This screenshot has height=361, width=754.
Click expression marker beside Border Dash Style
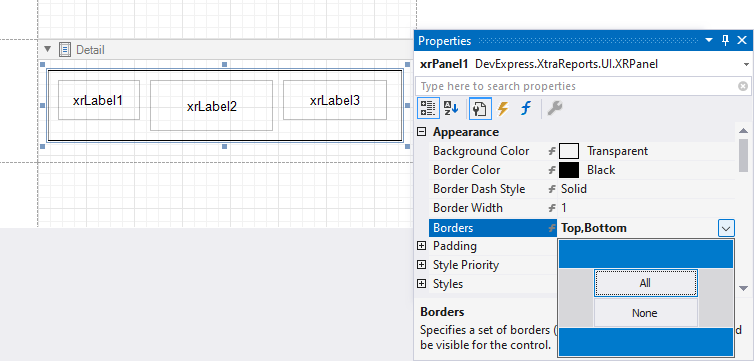click(x=552, y=189)
